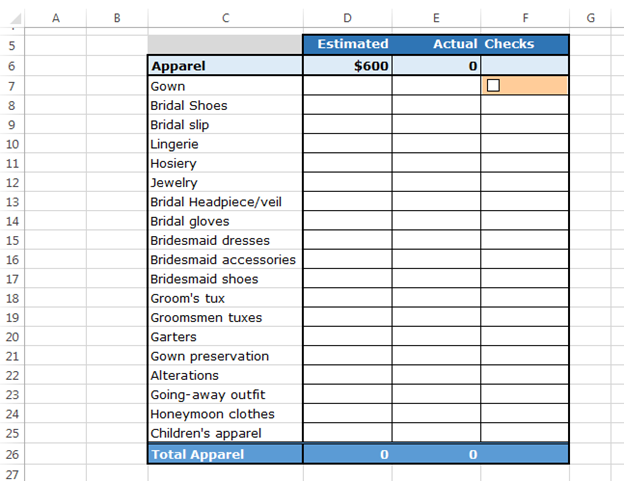
Task: Select the Groom's tux cell
Action: (225, 298)
